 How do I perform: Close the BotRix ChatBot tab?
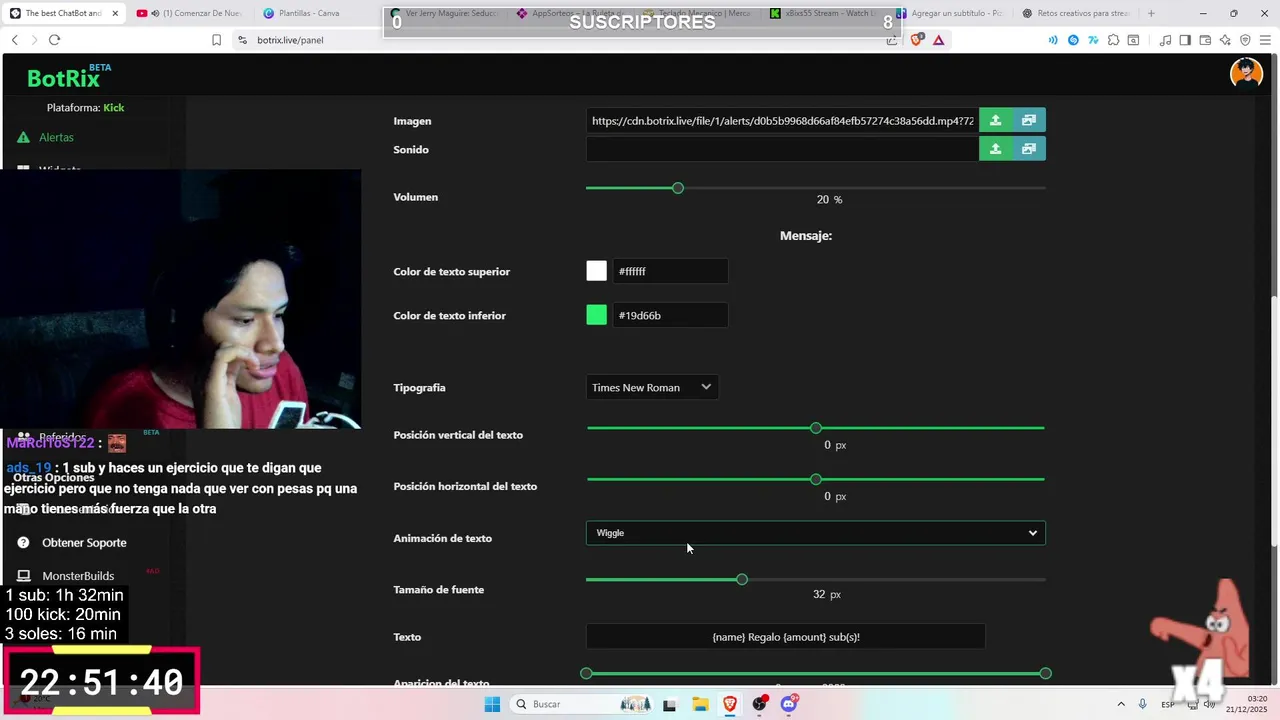[x=115, y=13]
